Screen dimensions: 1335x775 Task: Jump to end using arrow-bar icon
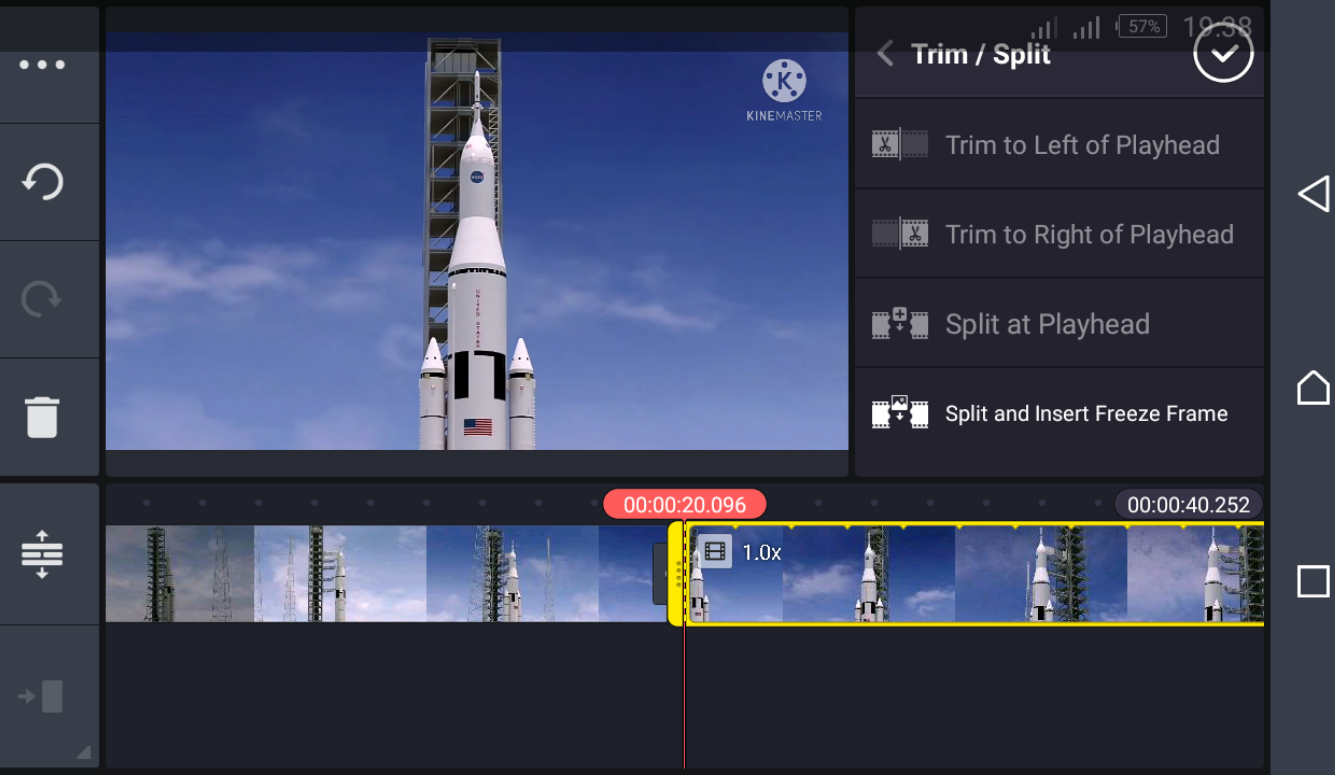tap(42, 697)
